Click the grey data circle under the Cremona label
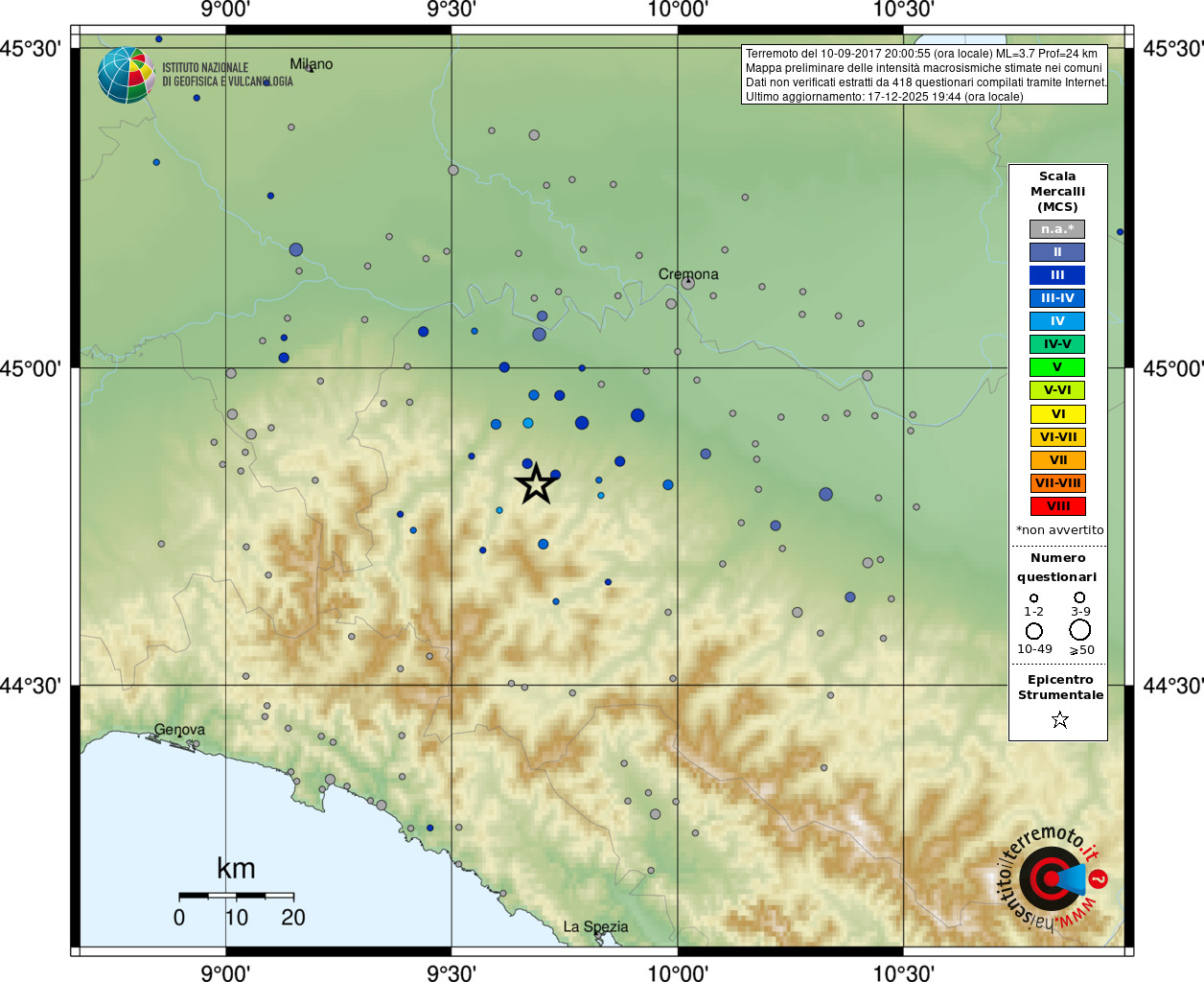The width and height of the screenshot is (1204, 982). pyautogui.click(x=687, y=283)
